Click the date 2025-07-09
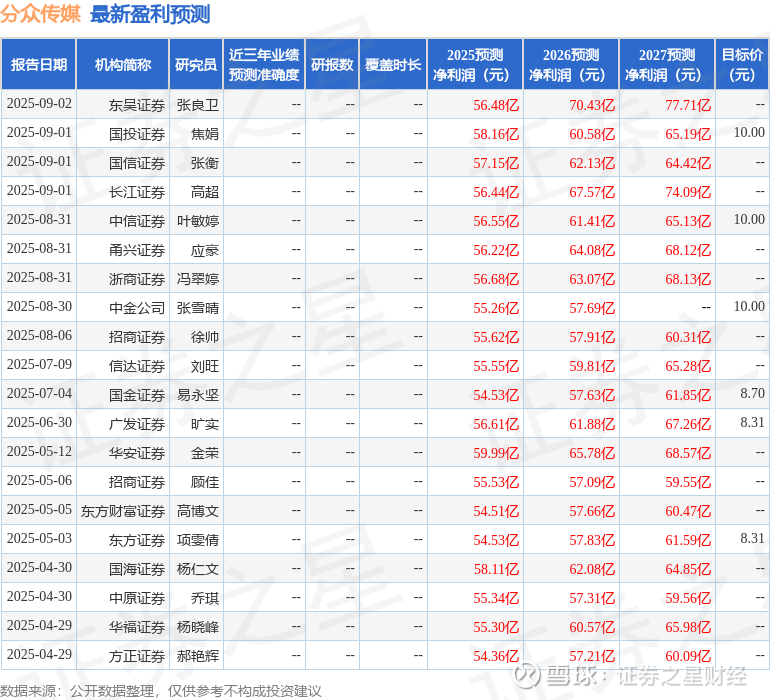 click(x=39, y=364)
